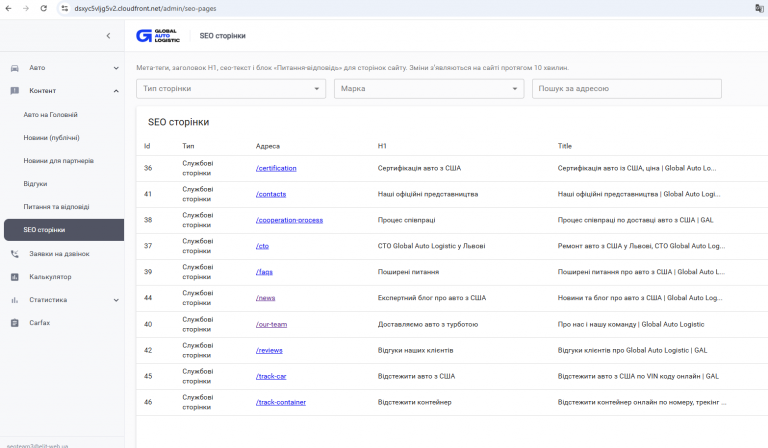Viewport: 768px width, 448px height.
Task: Click the Title column header
Action: (x=564, y=146)
